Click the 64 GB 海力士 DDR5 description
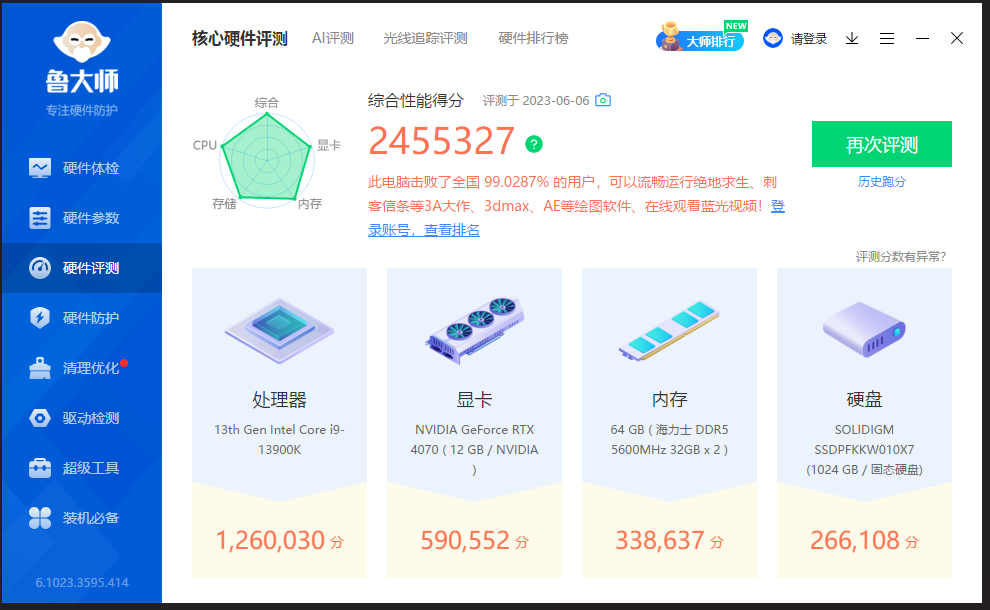 (669, 440)
